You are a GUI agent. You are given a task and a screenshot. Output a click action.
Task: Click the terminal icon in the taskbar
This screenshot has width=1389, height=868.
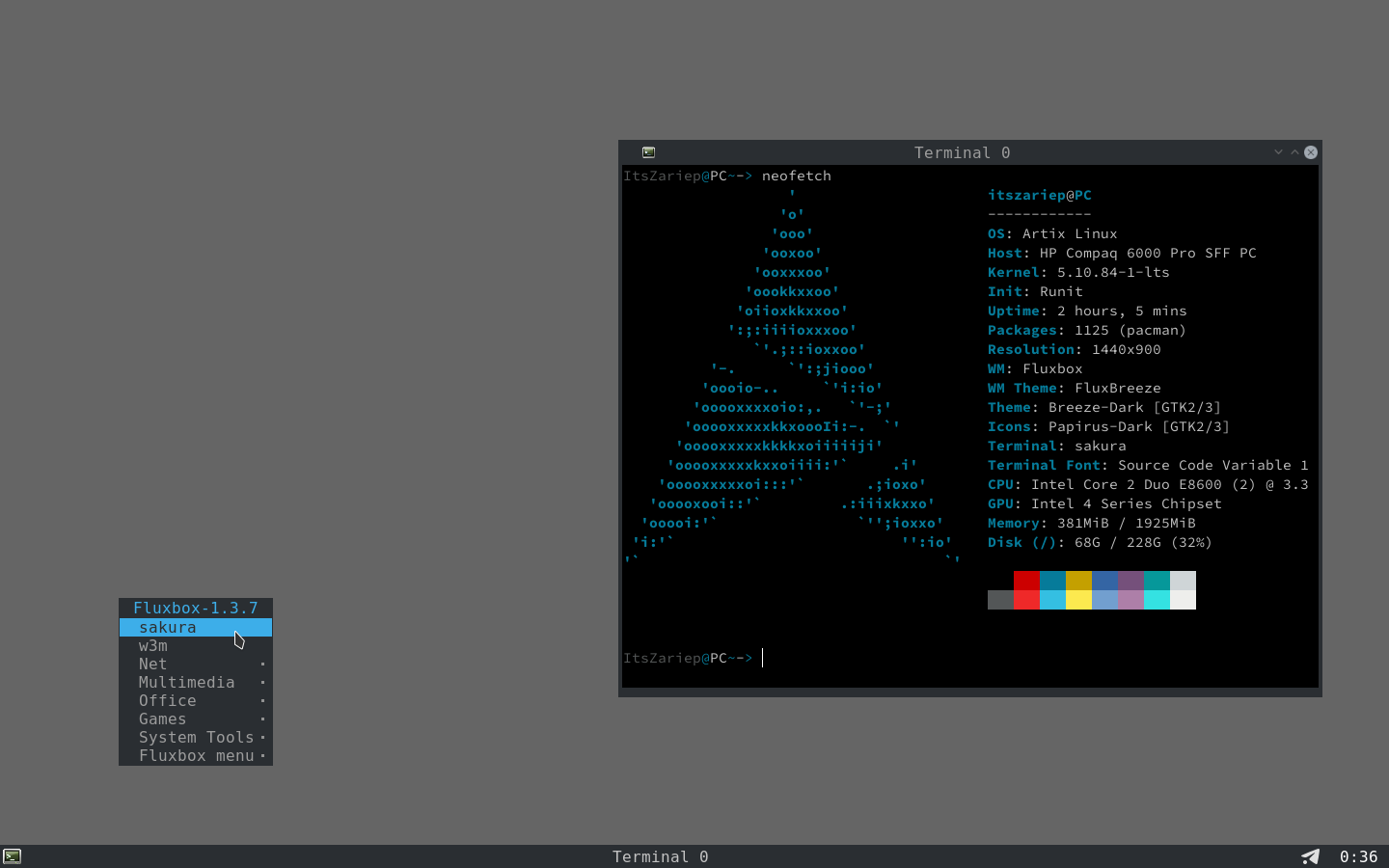tap(12, 856)
